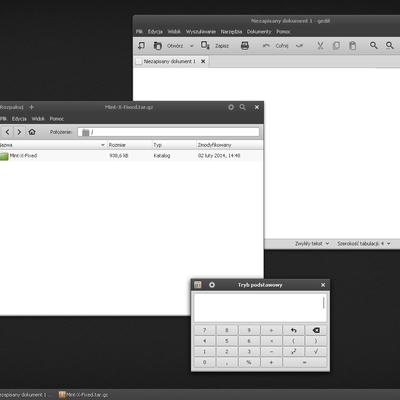Click the Otwórz label in gedit toolbar
Image resolution: width=400 pixels, height=400 pixels.
point(175,46)
